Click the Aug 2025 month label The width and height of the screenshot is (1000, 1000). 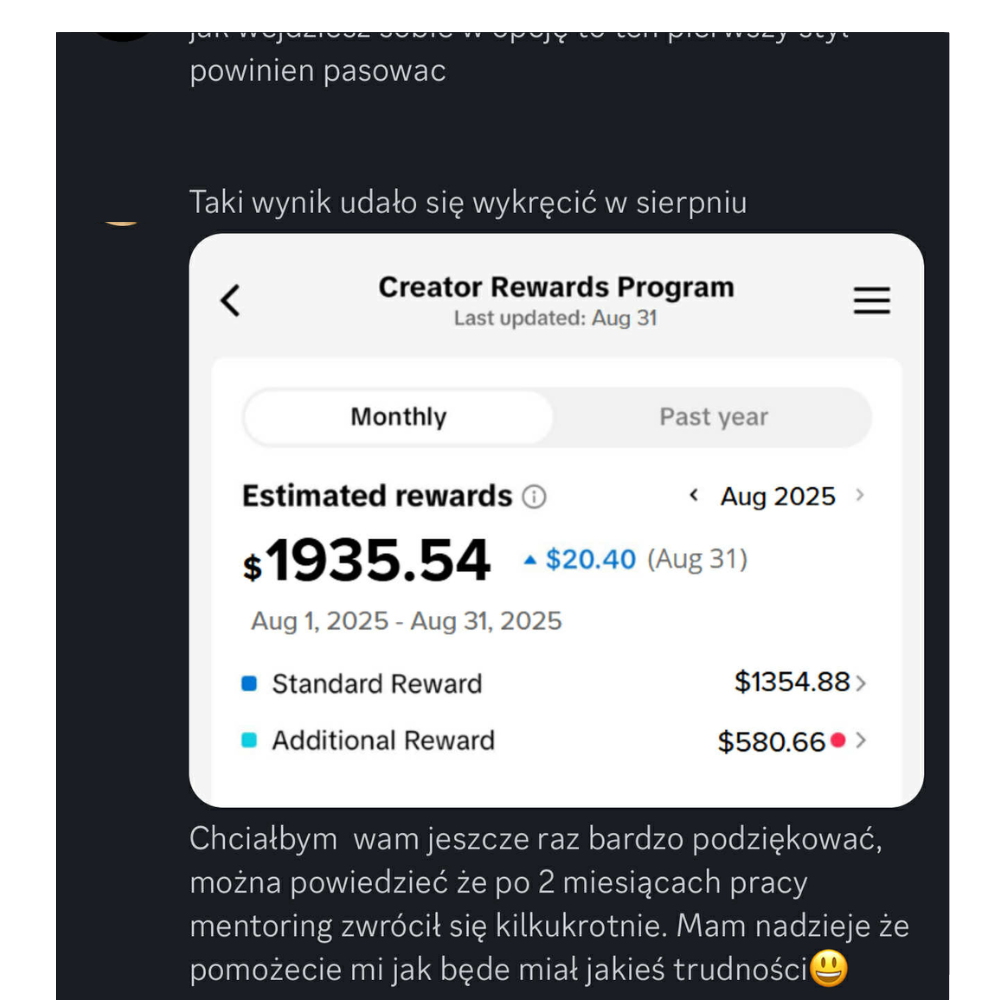(778, 497)
